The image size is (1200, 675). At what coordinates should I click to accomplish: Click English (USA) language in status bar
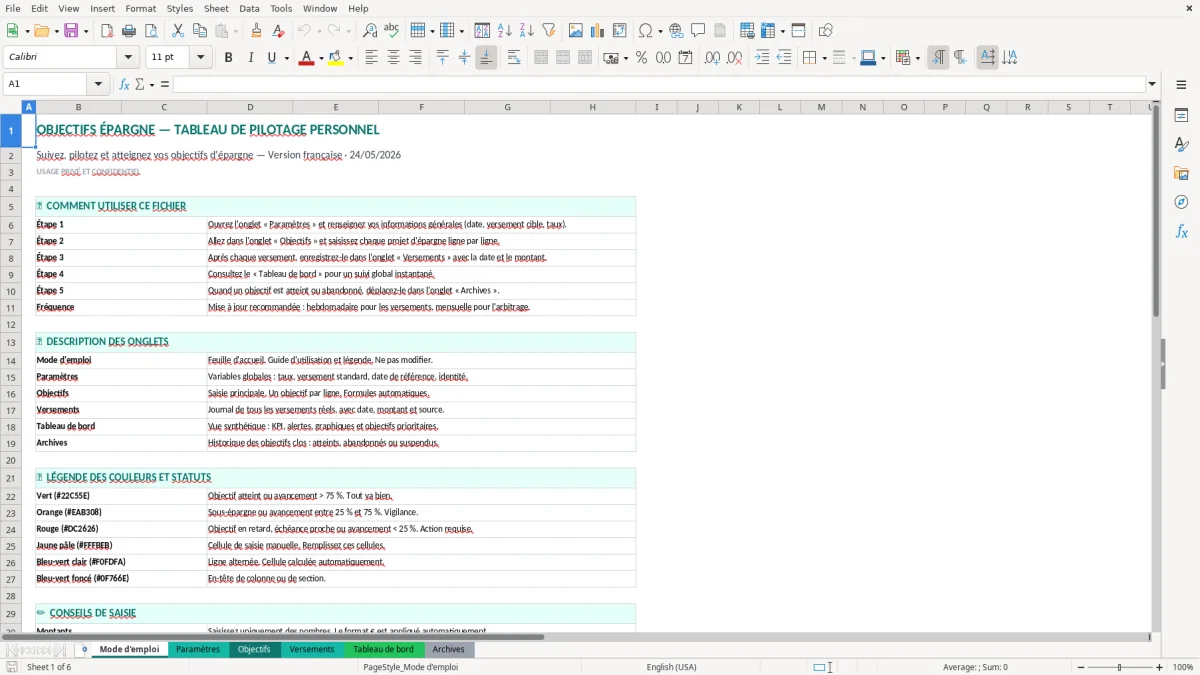671,667
